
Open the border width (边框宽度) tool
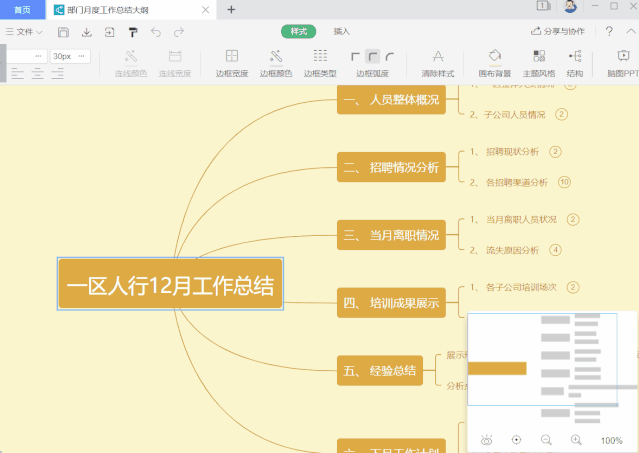[x=231, y=62]
